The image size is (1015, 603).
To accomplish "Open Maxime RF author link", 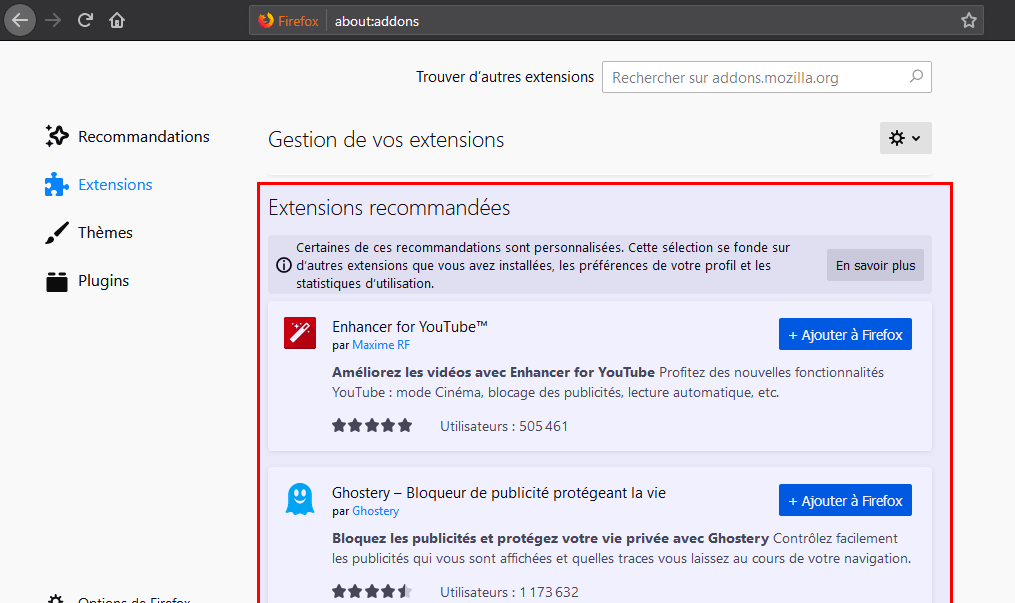I will tap(381, 345).
